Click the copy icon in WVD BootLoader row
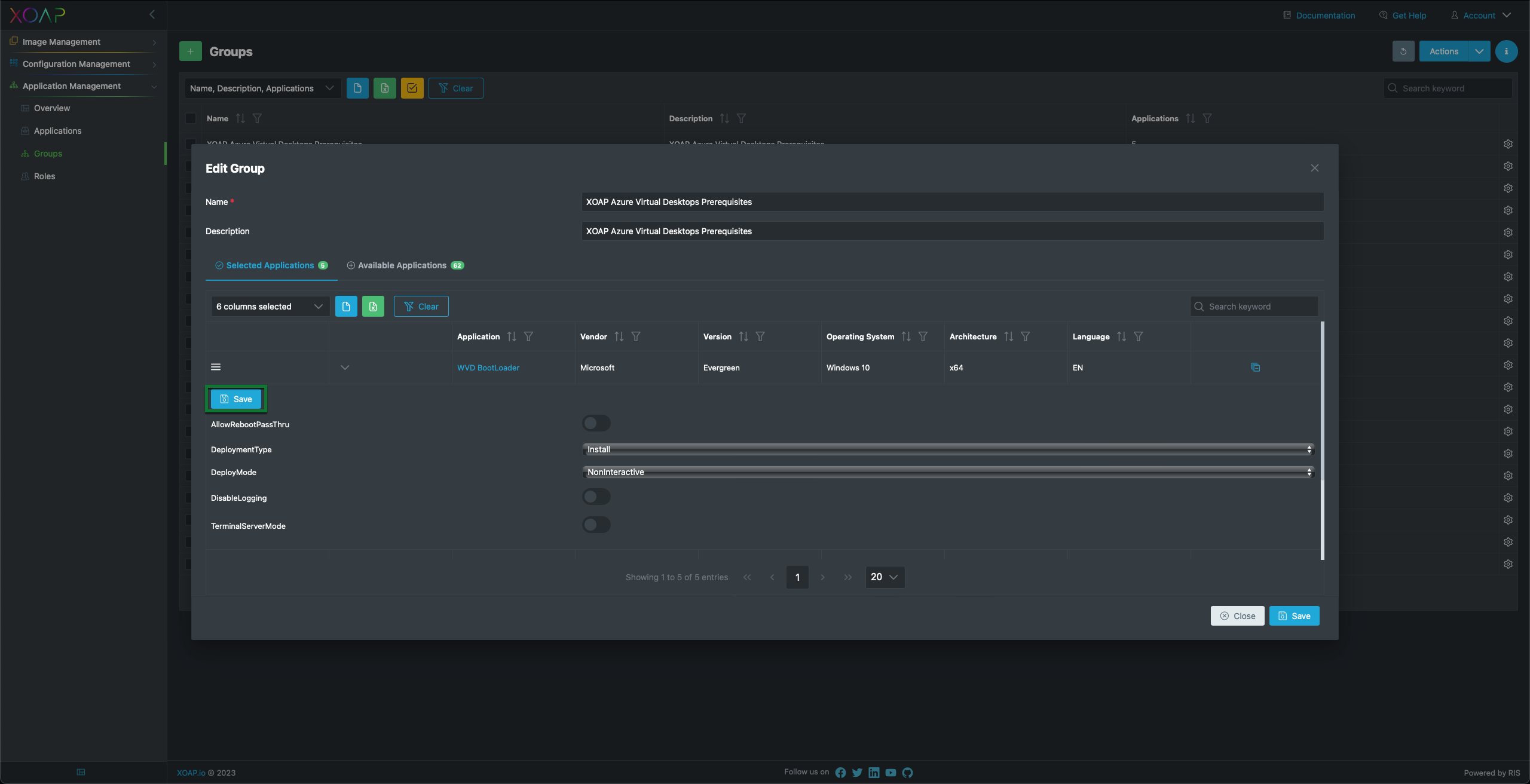Viewport: 1530px width, 784px height. tap(1255, 367)
